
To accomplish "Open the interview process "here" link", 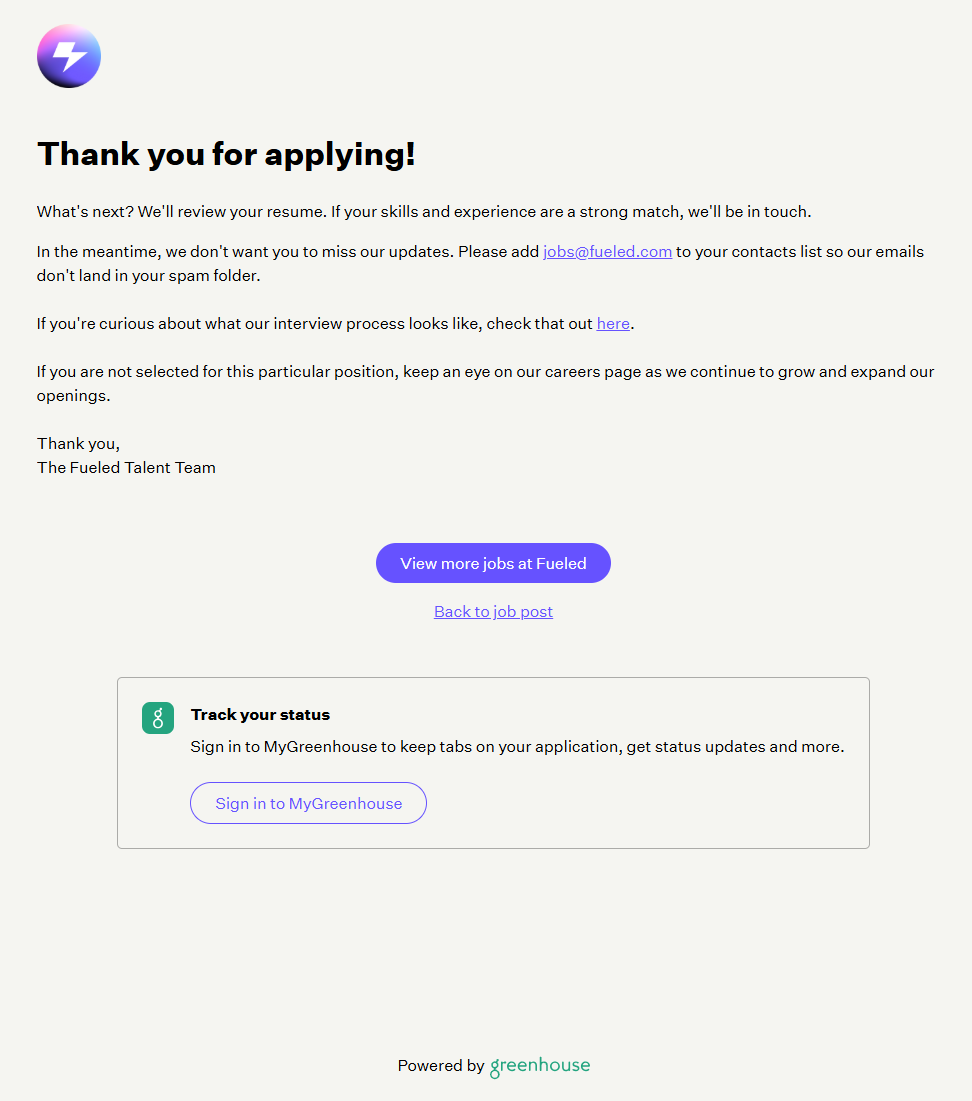I will tap(613, 324).
